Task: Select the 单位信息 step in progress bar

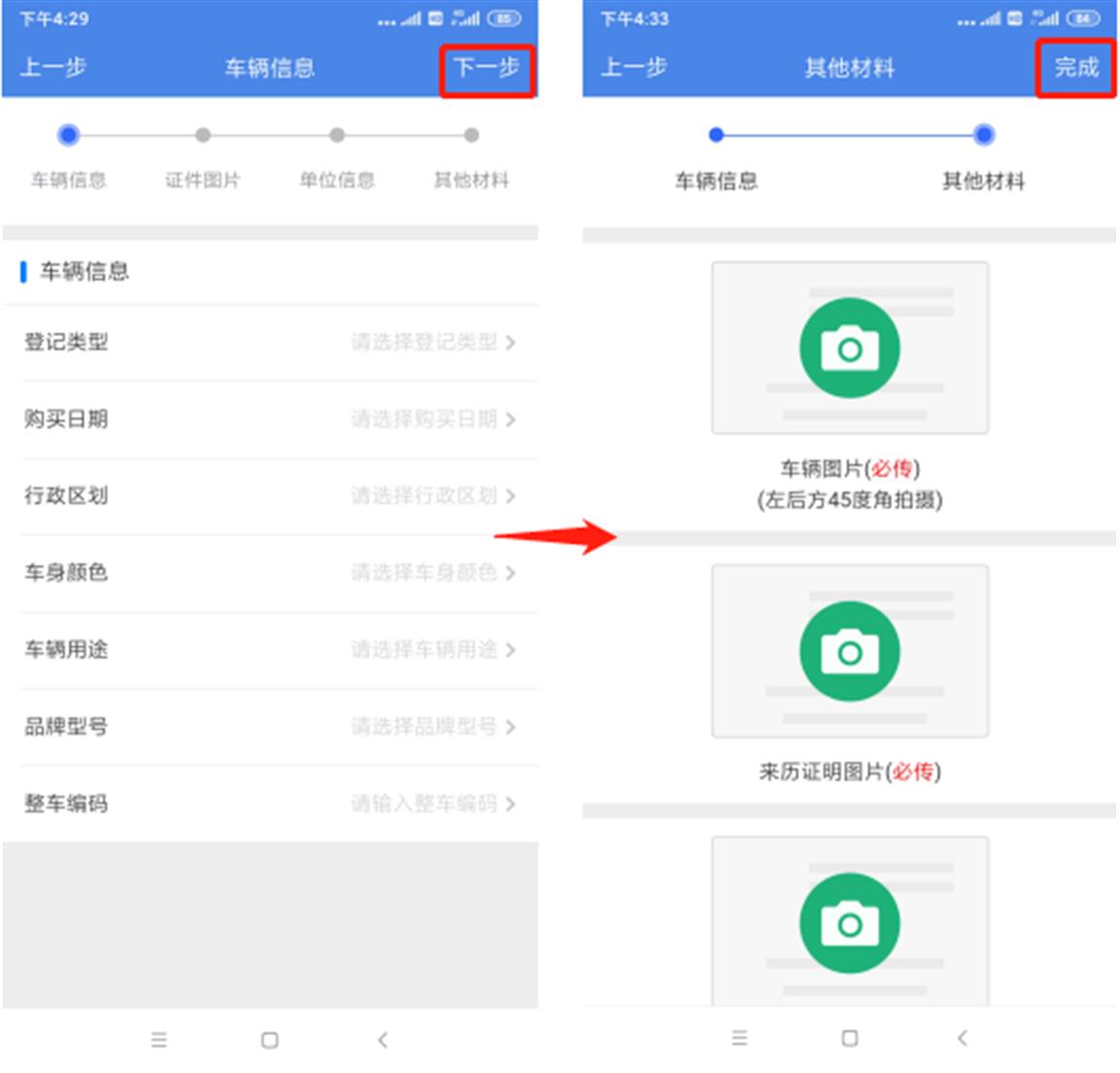Action: tap(337, 157)
